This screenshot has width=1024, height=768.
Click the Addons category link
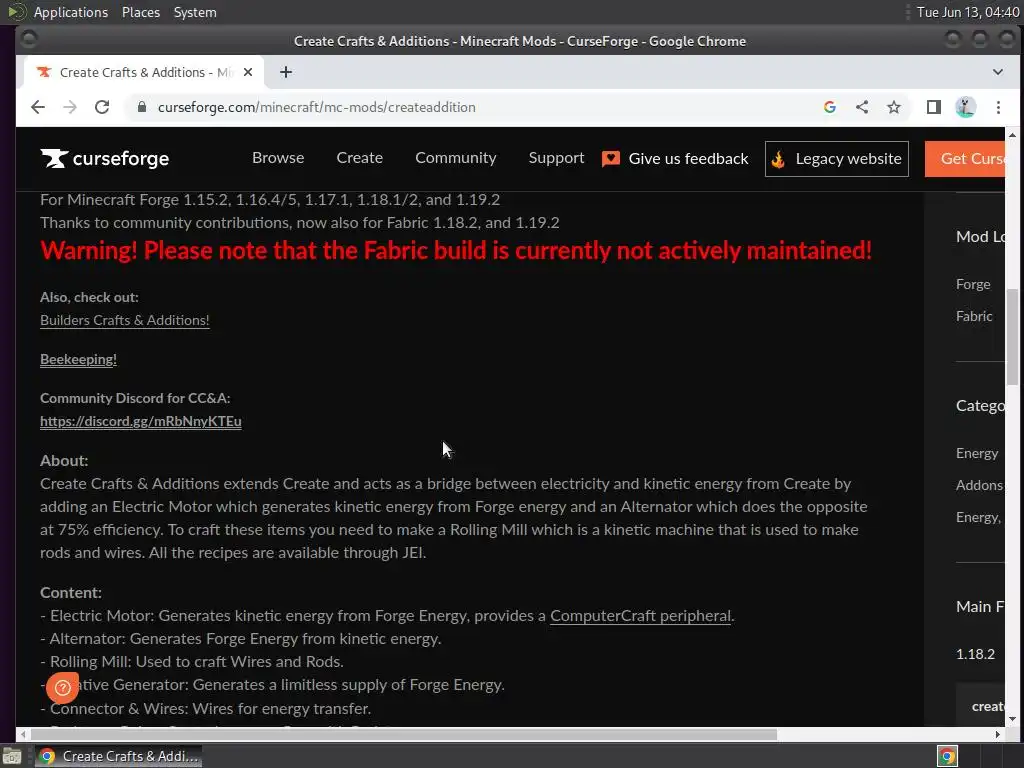coord(979,486)
